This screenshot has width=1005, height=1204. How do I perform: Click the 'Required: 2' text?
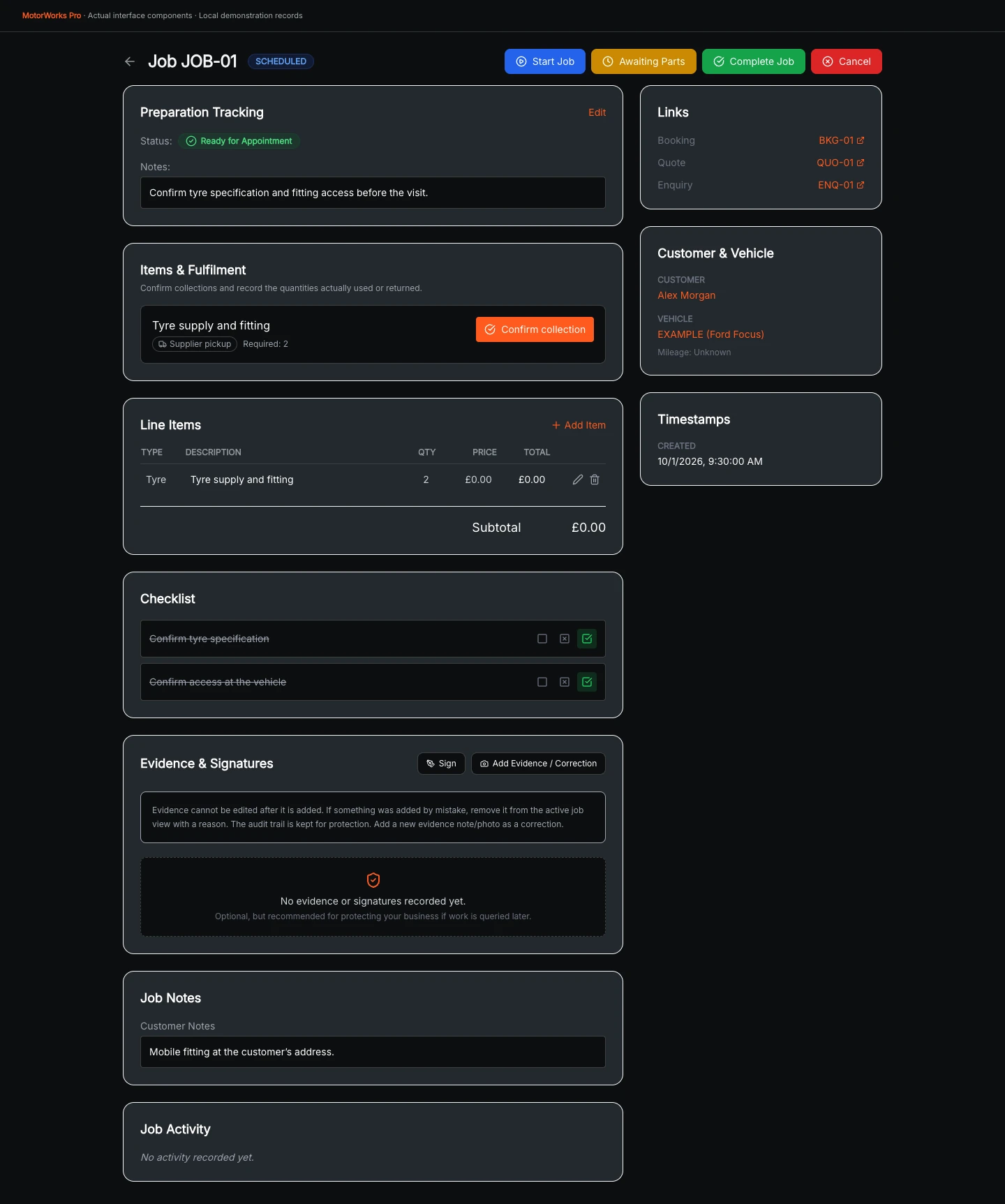point(265,344)
